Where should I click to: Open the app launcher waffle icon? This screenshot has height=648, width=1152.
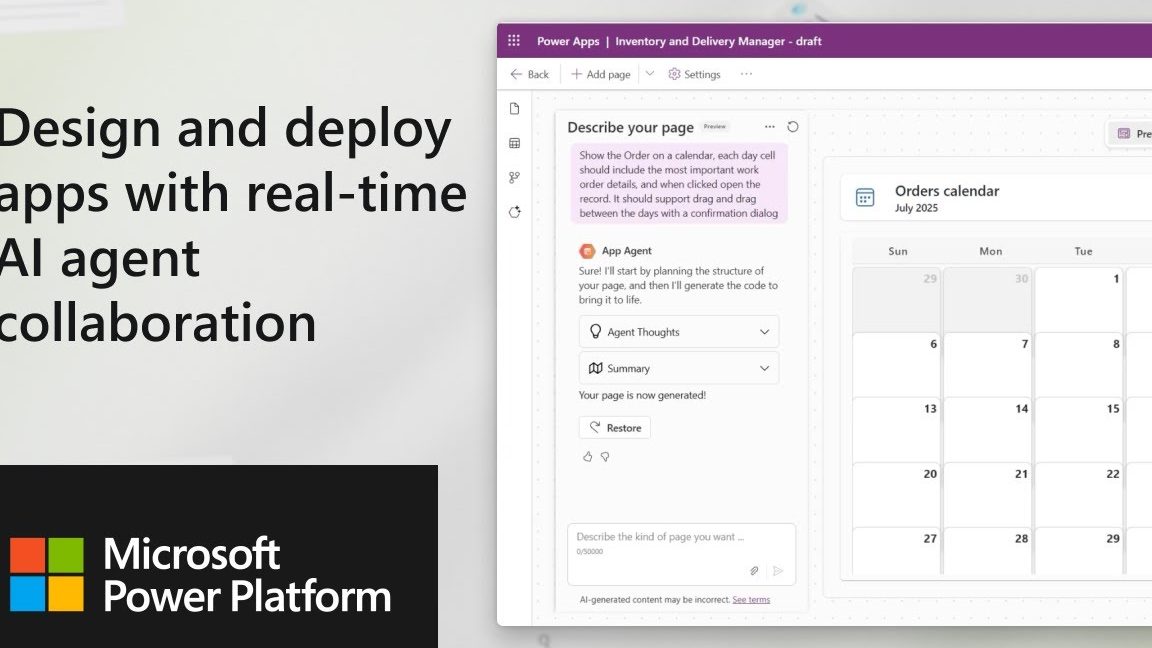pos(514,40)
